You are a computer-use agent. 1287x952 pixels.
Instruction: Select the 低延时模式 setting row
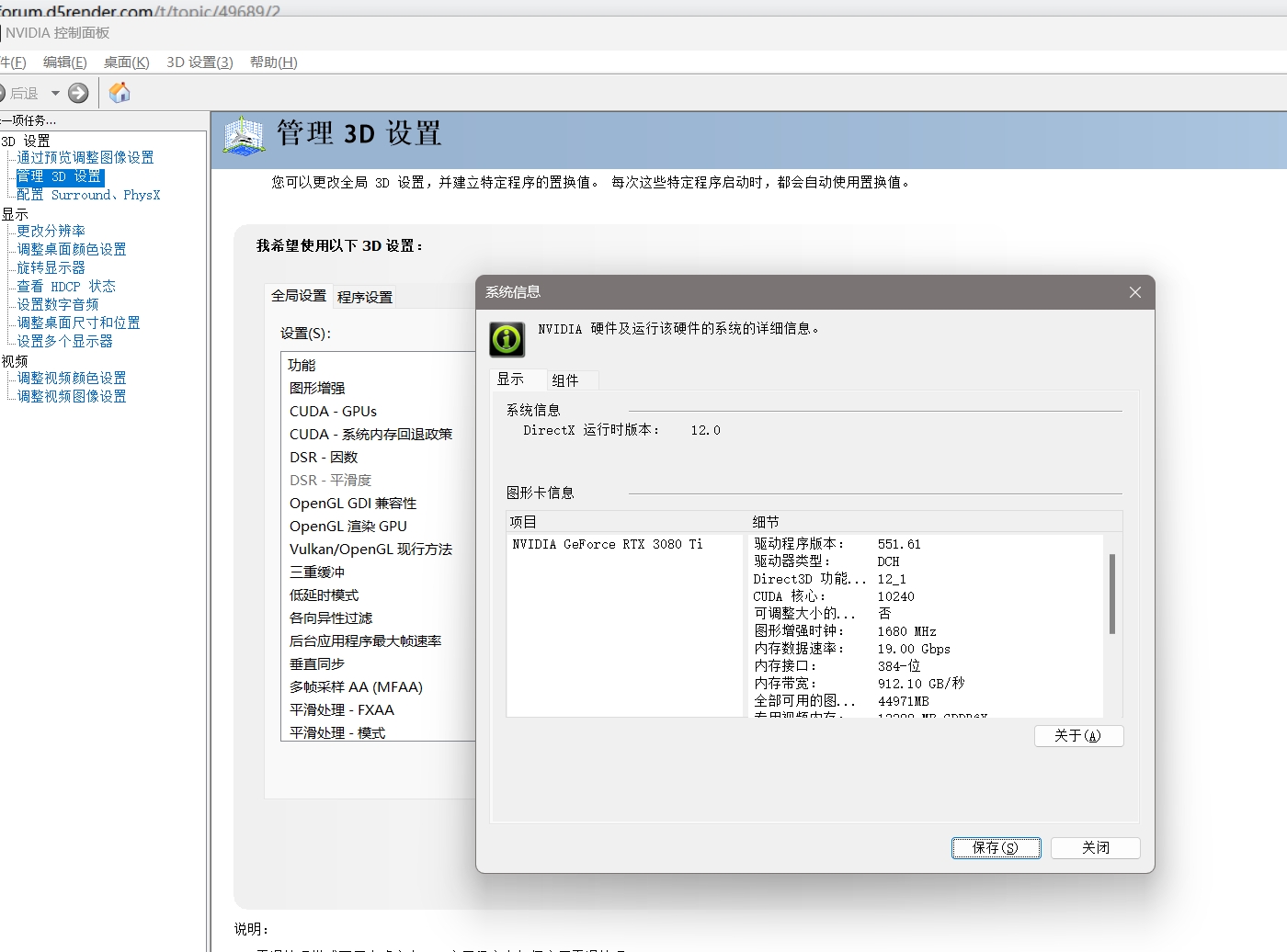(379, 595)
